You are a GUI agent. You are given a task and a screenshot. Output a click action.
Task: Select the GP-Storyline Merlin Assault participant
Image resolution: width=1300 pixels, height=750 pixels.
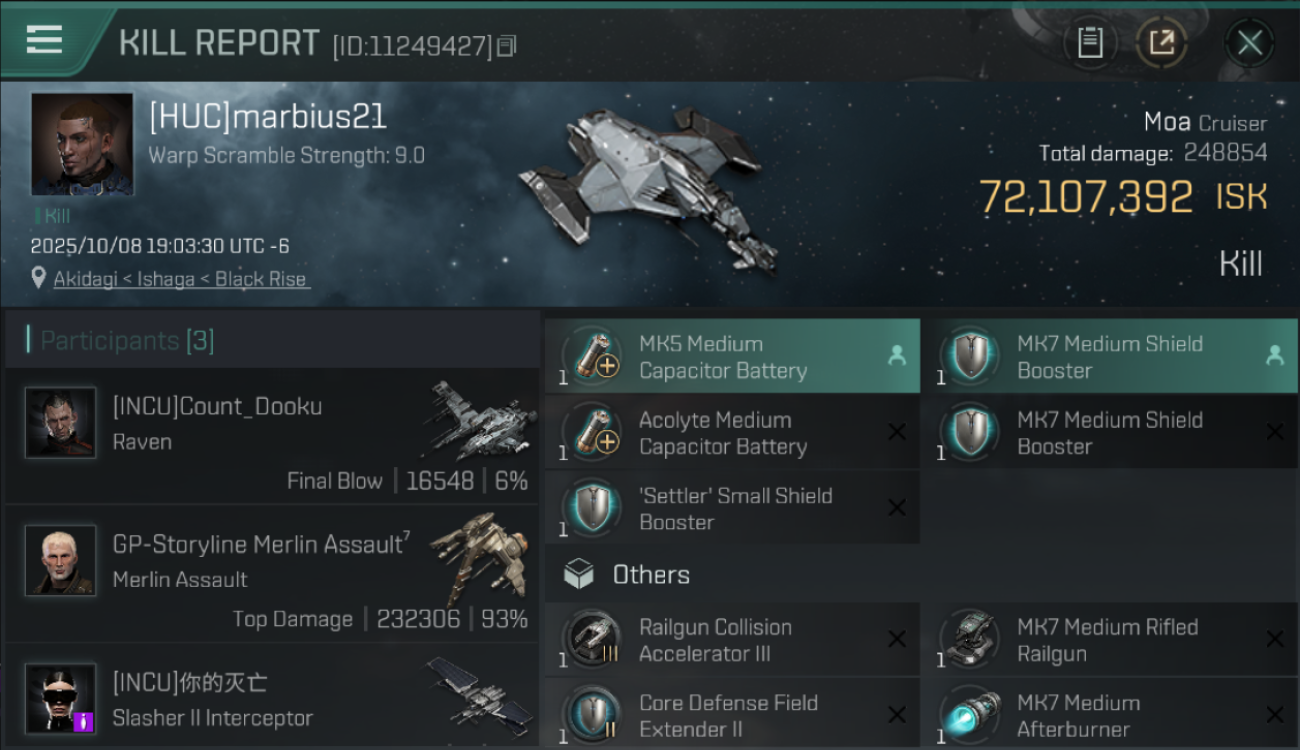tap(260, 560)
